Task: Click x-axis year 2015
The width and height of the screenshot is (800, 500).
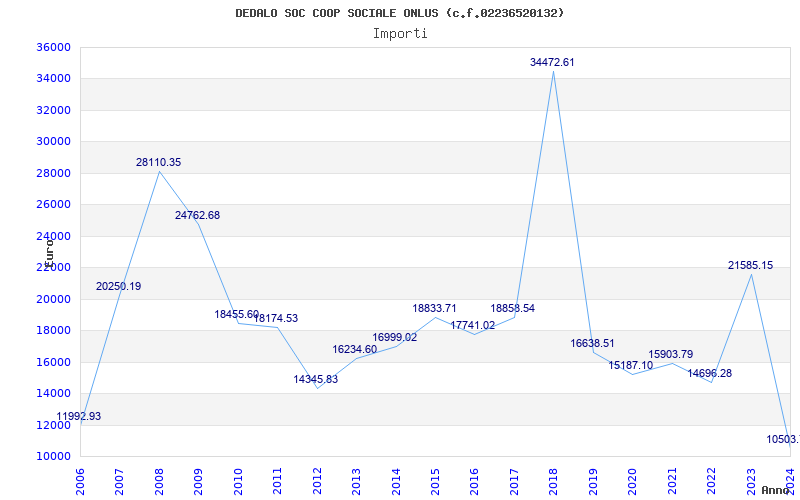Action: [435, 481]
